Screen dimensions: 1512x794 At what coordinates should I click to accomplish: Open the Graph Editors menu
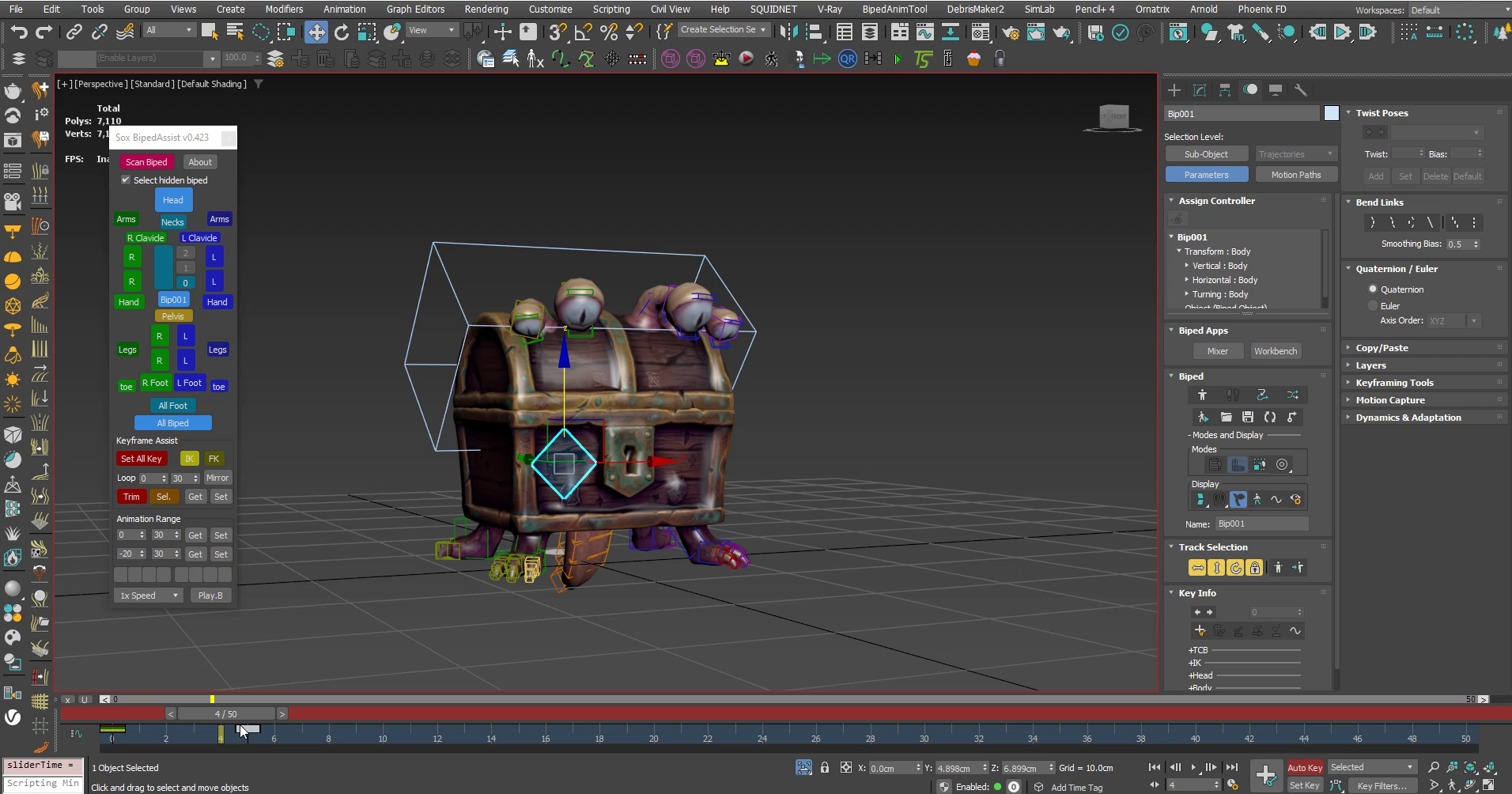[415, 9]
